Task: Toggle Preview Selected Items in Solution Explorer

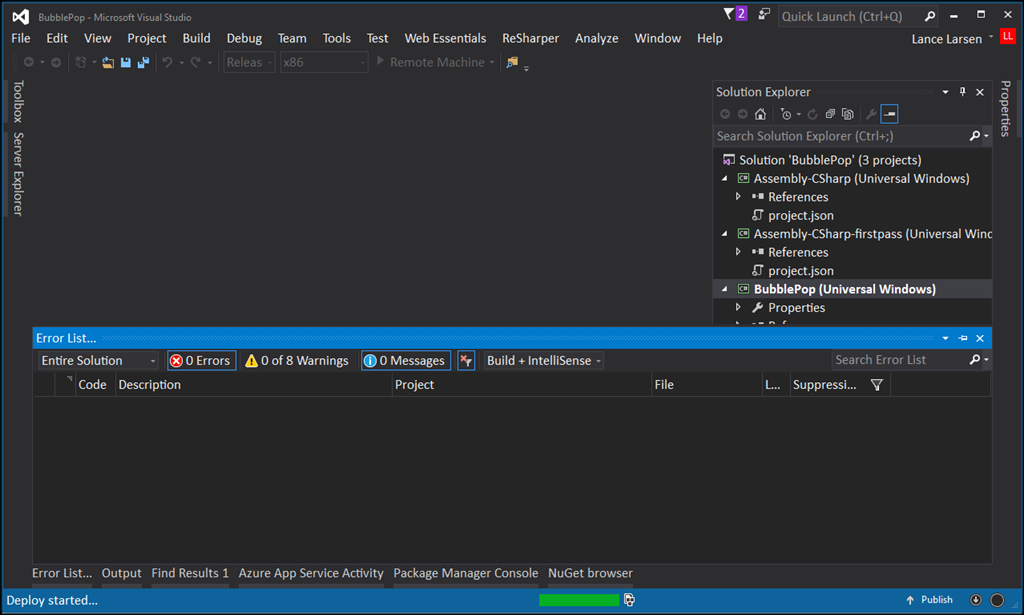Action: coord(889,114)
